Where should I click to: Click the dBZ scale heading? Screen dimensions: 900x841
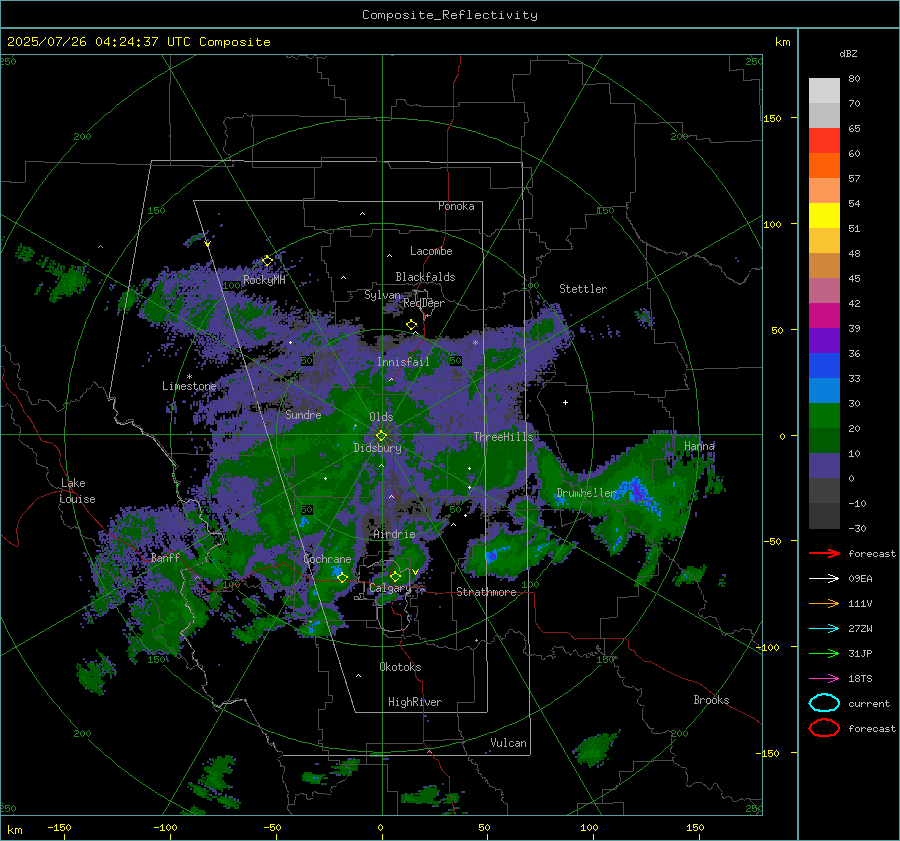[848, 53]
